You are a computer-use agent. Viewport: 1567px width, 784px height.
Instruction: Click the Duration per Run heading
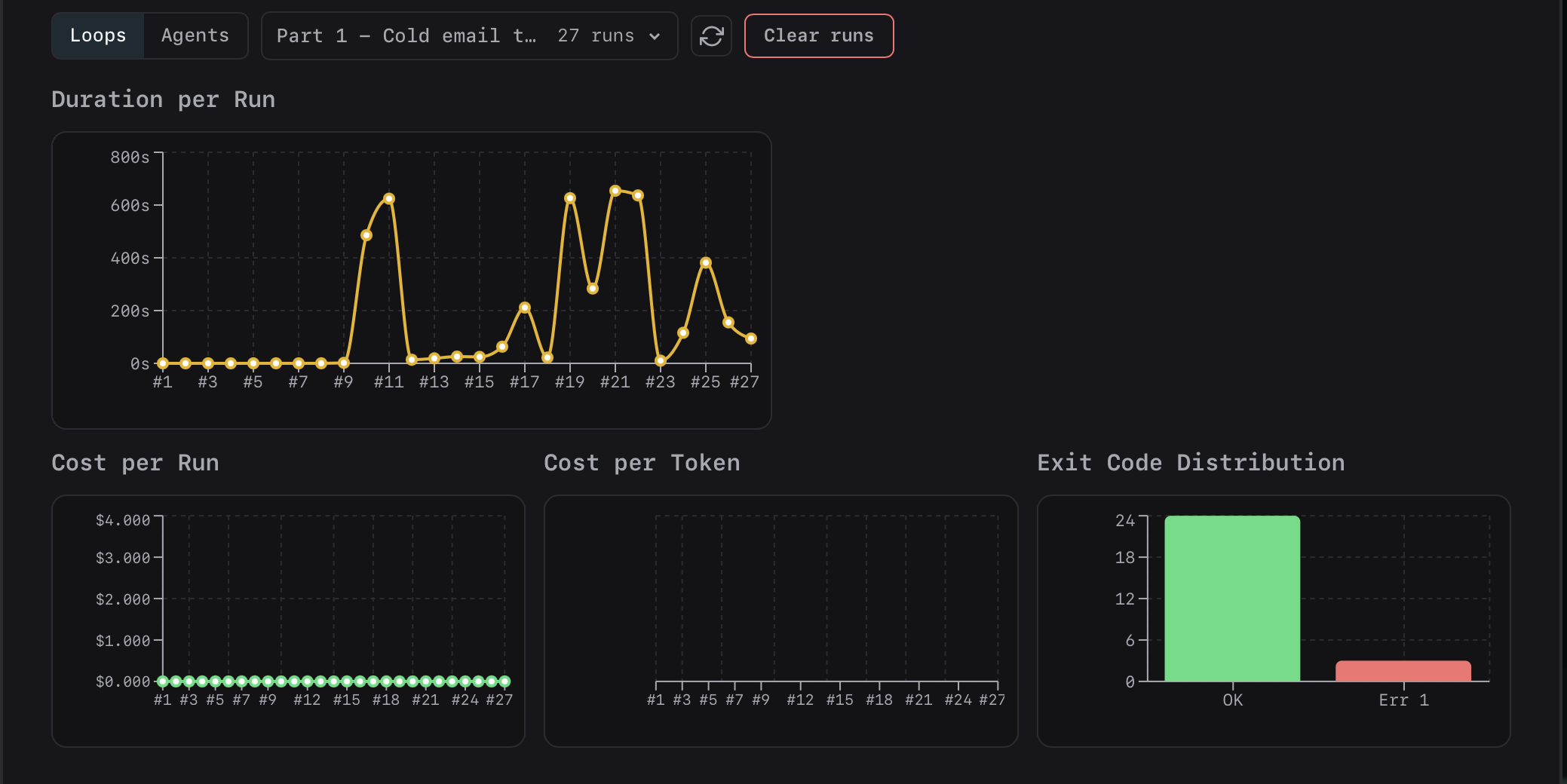click(x=163, y=100)
